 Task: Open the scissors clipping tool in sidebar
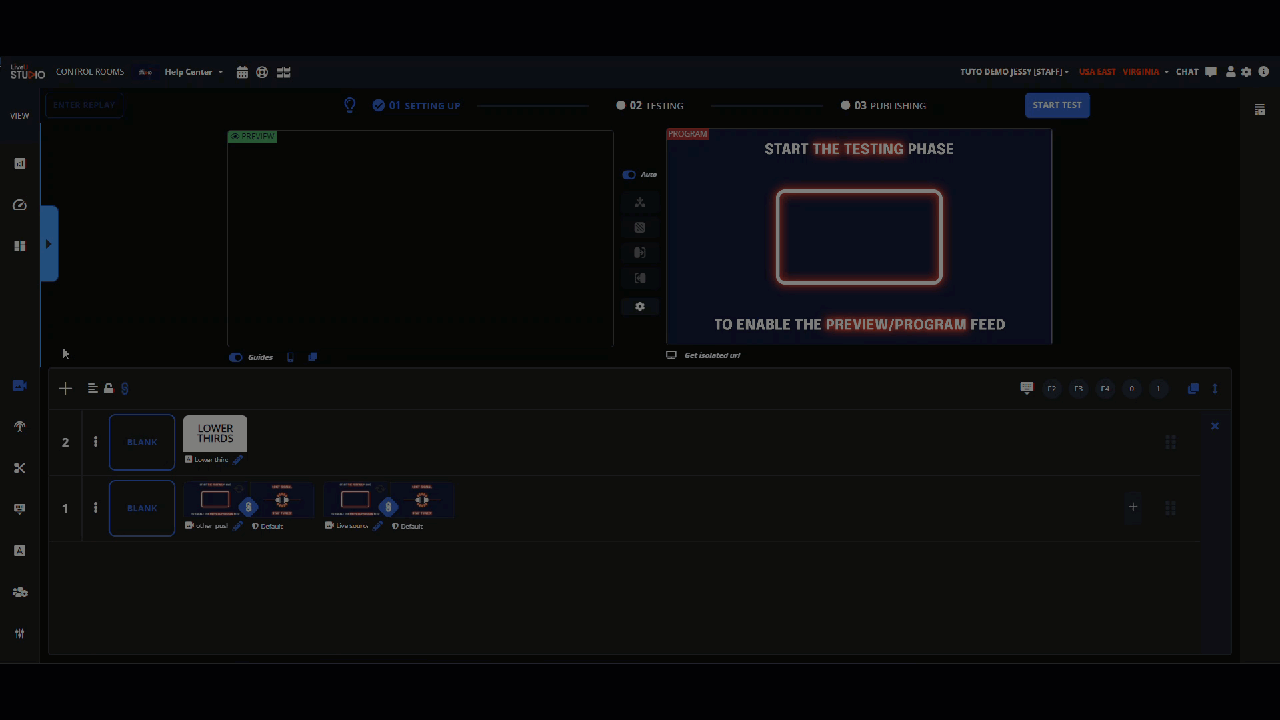[19, 468]
